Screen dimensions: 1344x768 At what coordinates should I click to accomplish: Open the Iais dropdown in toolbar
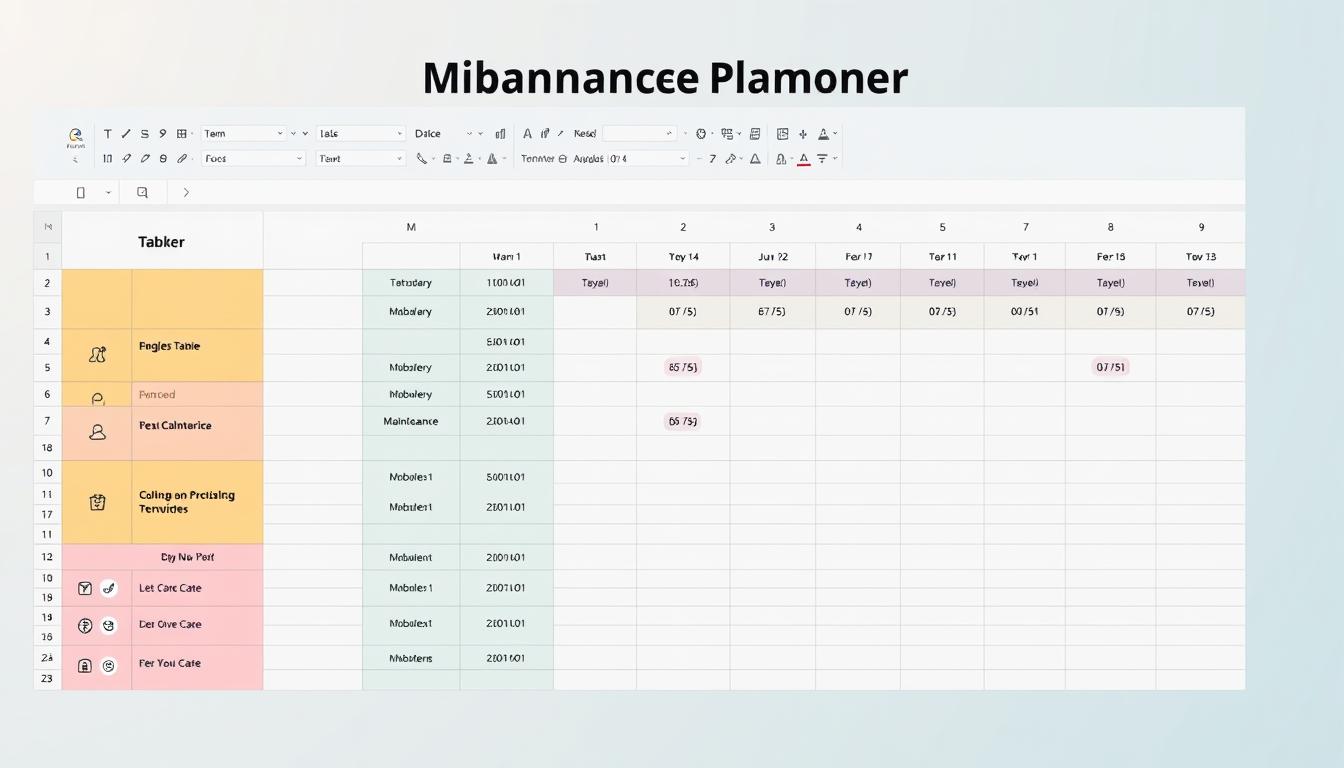coord(361,133)
